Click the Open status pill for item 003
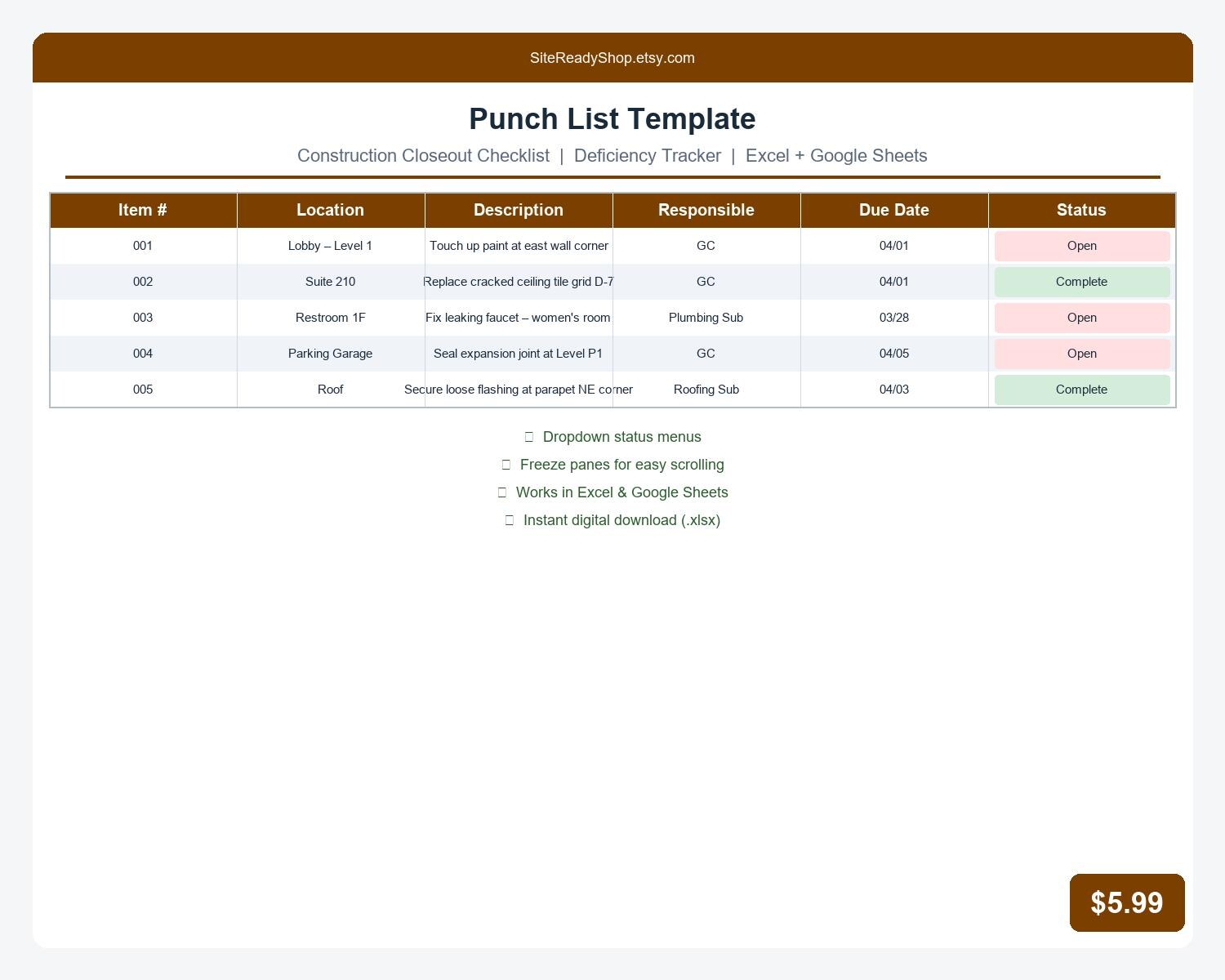The width and height of the screenshot is (1225, 980). coord(1082,318)
